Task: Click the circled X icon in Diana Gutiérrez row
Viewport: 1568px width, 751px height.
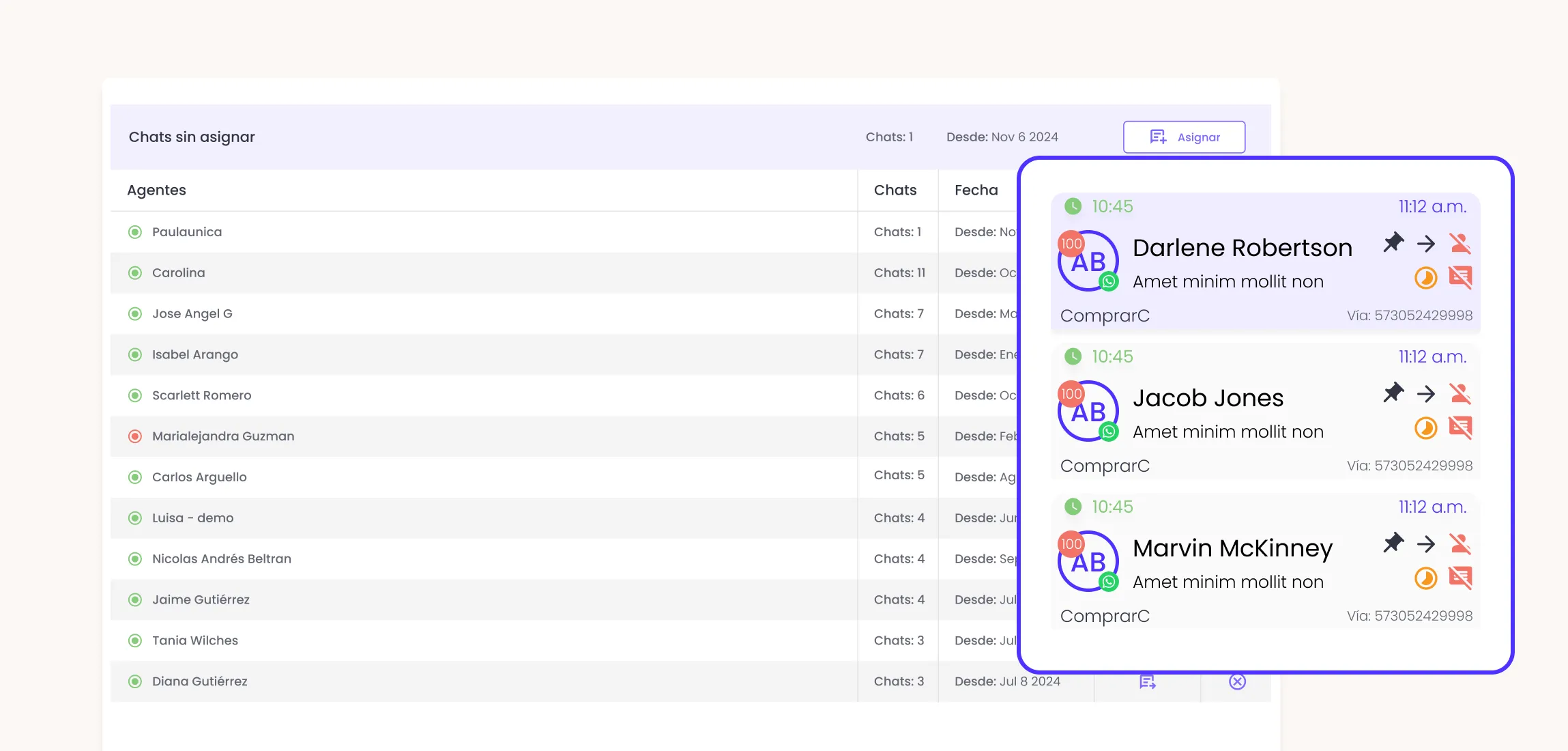Action: 1237,681
